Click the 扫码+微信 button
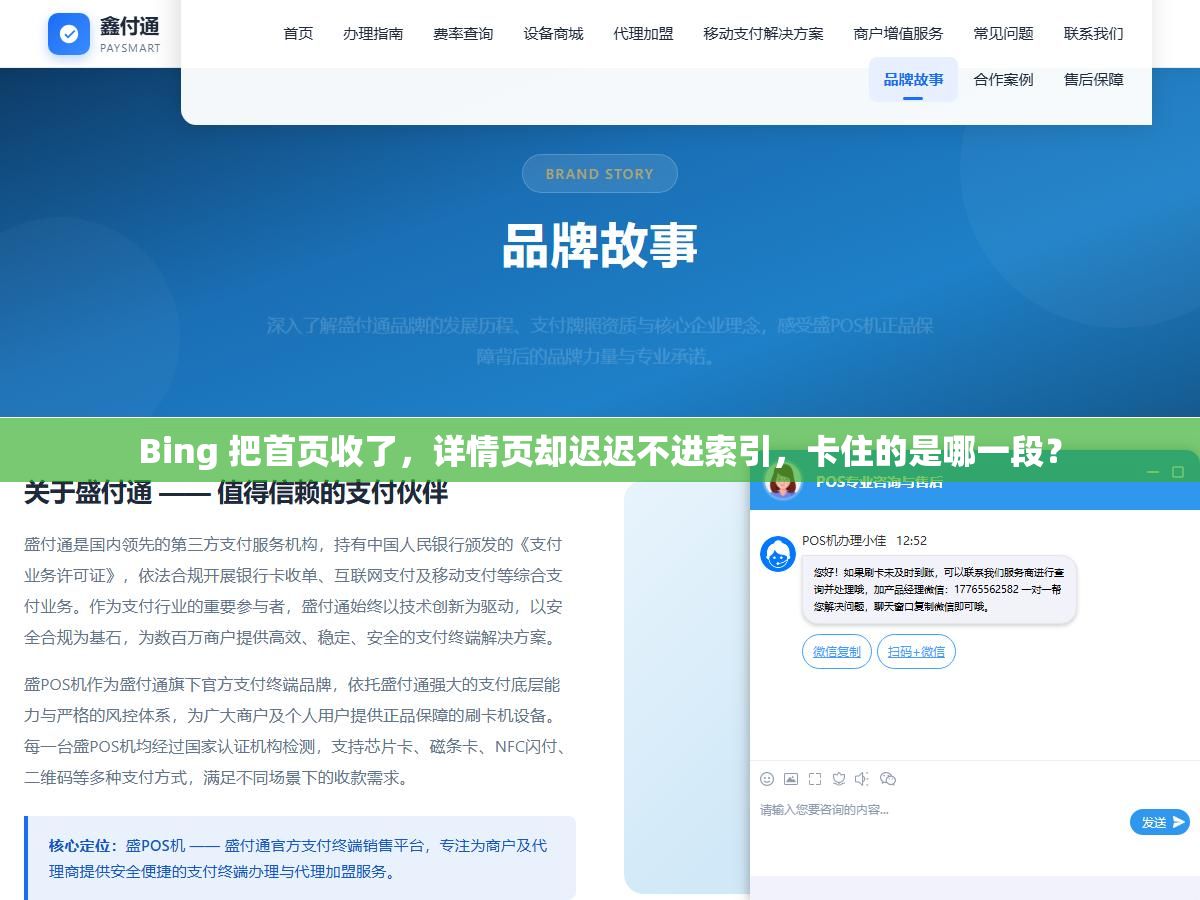This screenshot has height=900, width=1200. click(x=916, y=652)
